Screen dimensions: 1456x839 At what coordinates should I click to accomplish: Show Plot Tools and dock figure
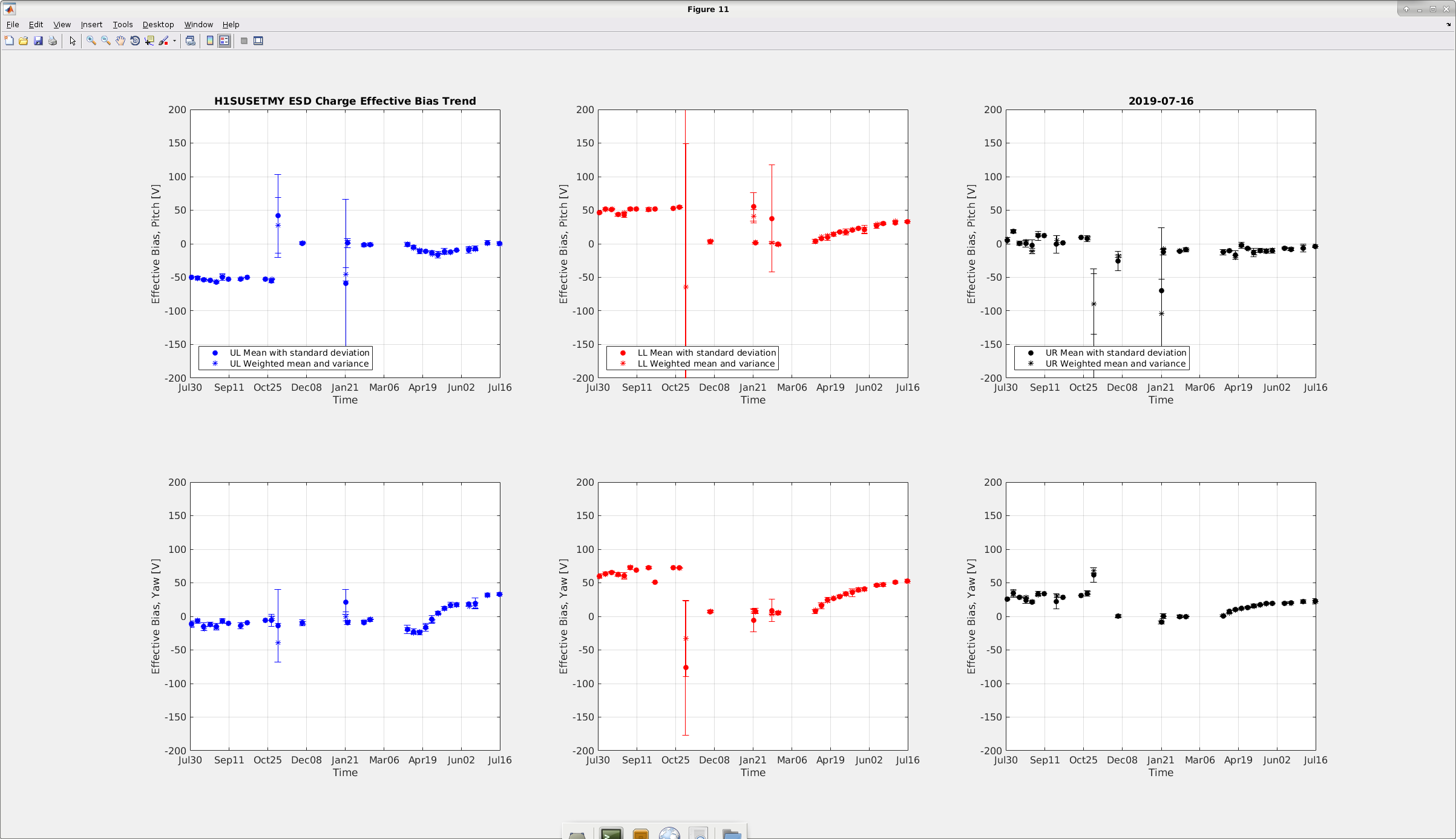(x=258, y=41)
